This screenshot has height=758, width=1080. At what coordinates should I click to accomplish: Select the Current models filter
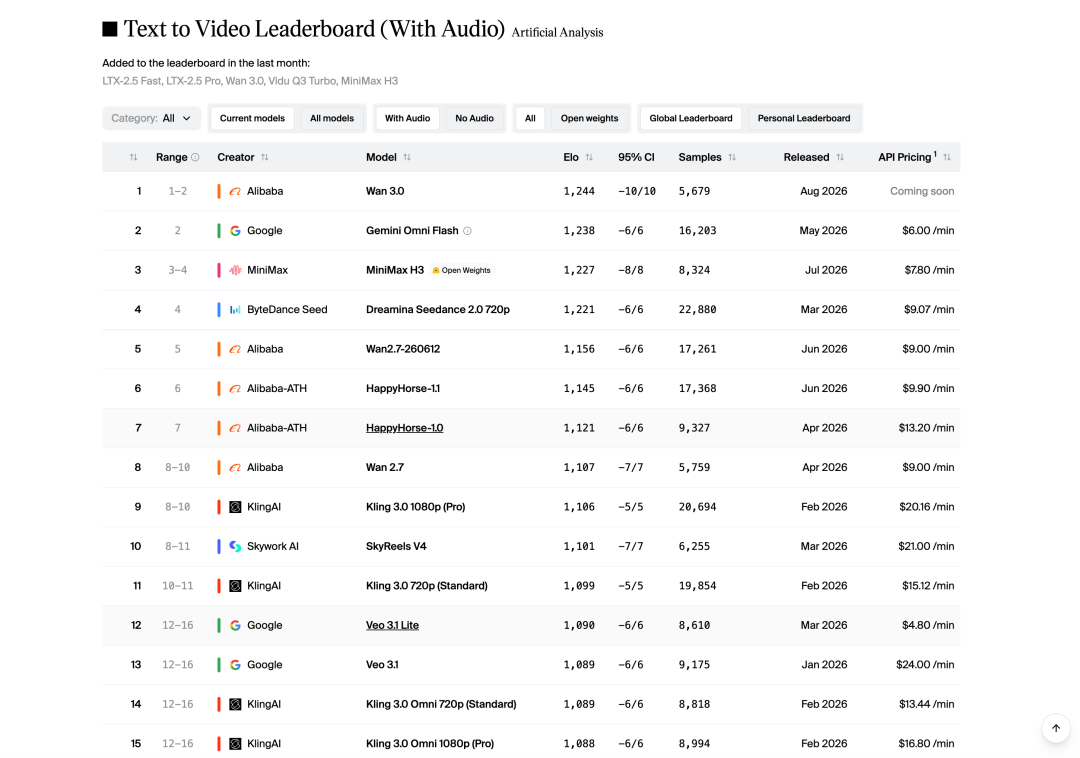pyautogui.click(x=252, y=118)
